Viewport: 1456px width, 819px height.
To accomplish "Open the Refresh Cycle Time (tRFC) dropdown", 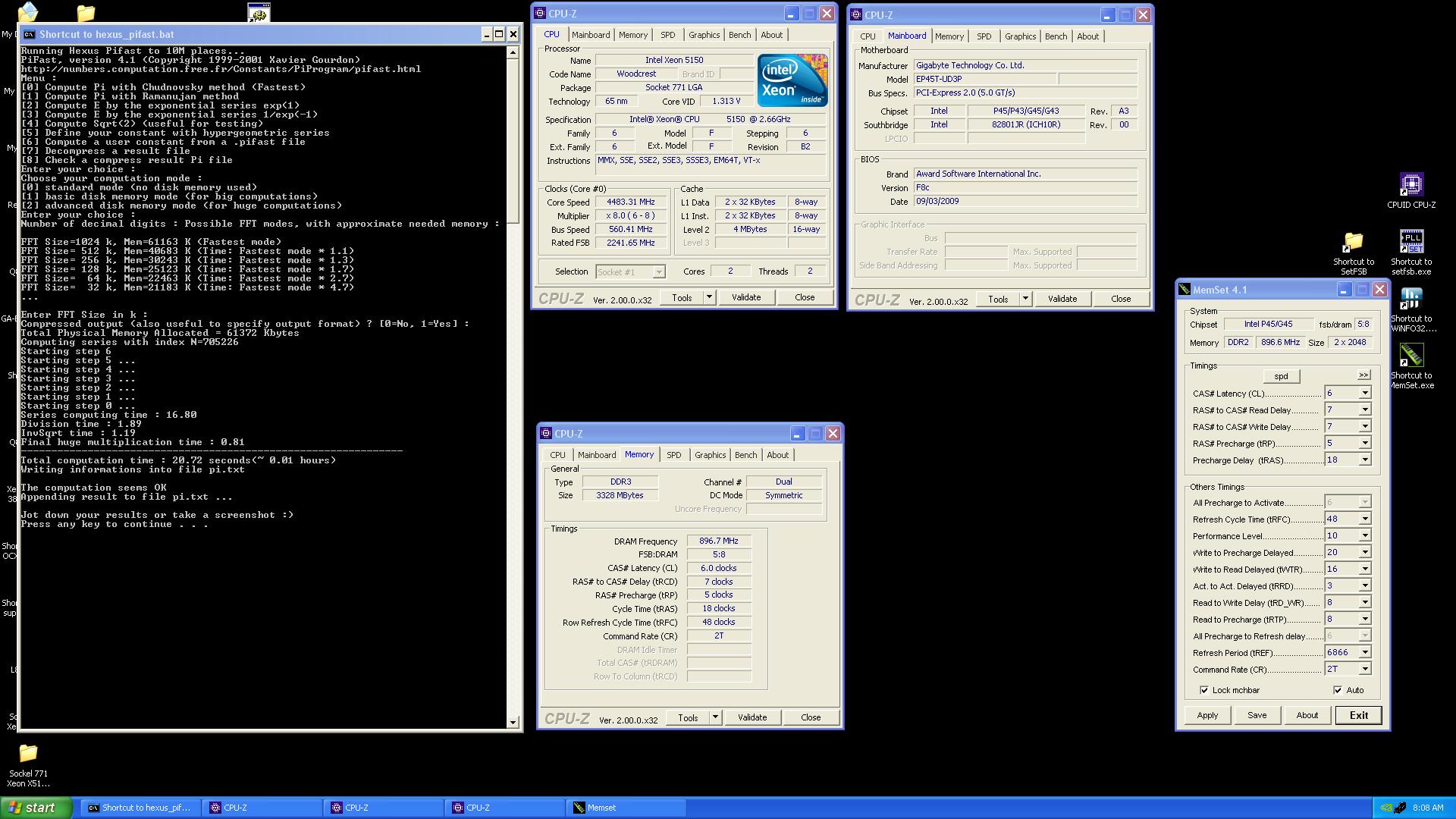I will (x=1364, y=519).
